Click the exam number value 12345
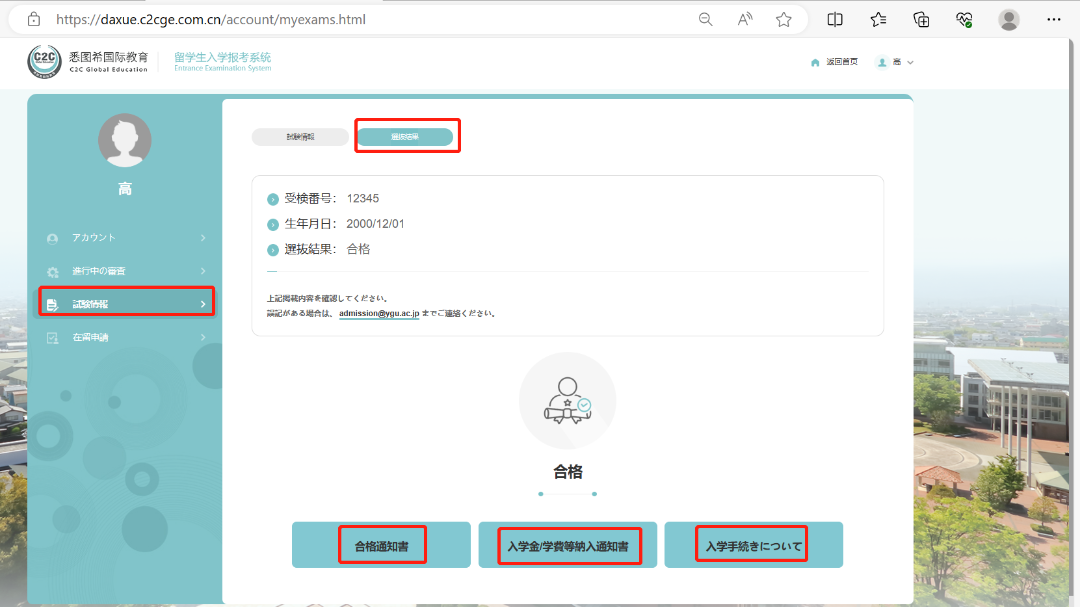 coord(363,198)
